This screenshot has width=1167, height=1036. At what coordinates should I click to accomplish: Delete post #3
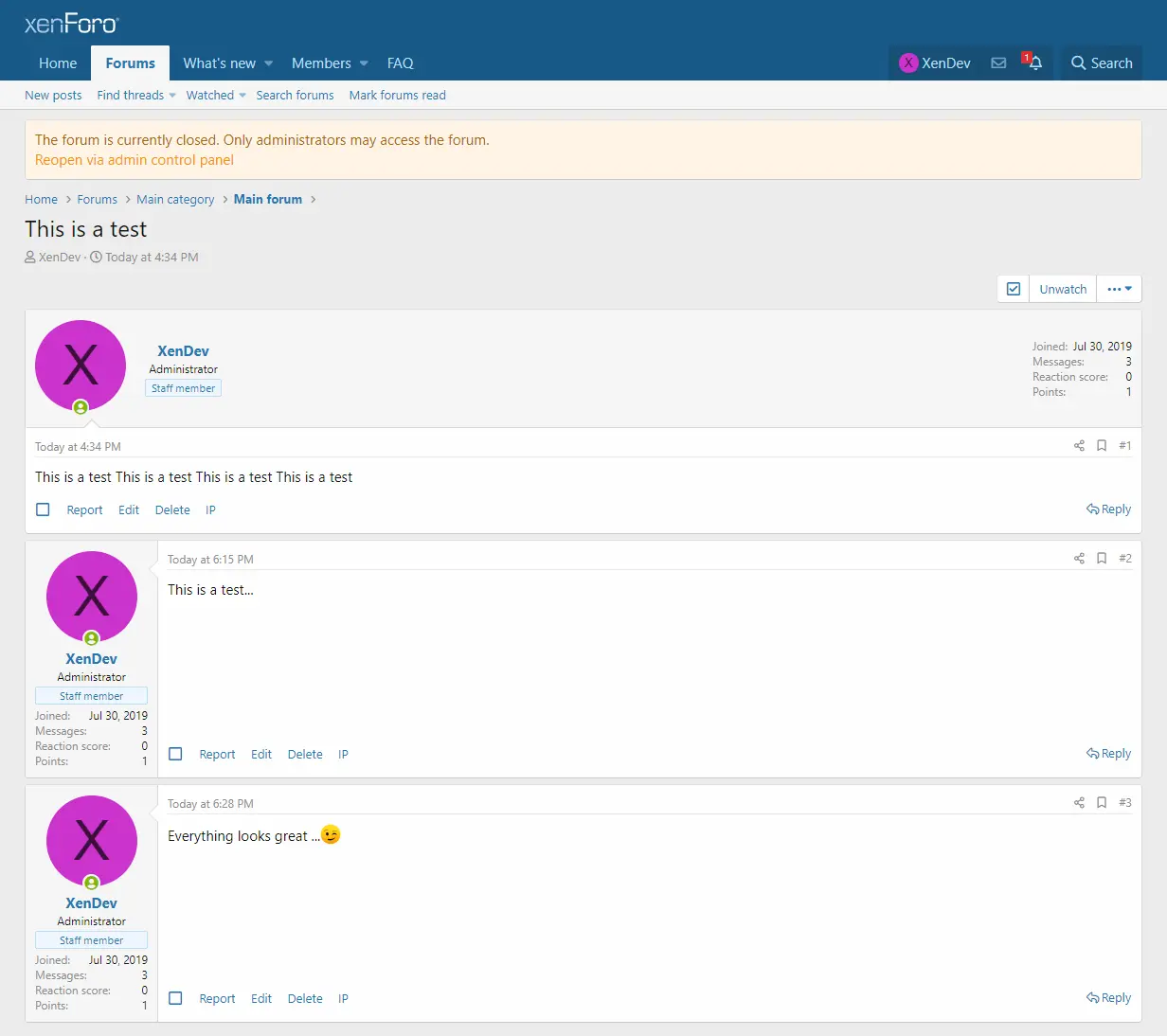(305, 999)
